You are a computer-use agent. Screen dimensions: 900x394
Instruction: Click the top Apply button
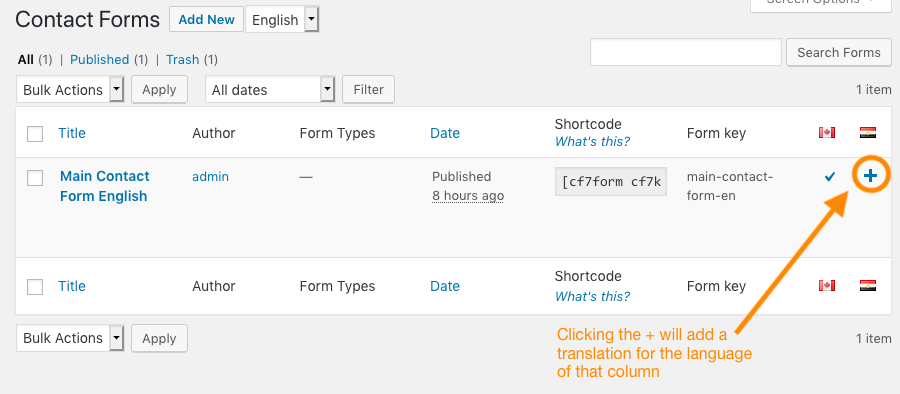click(x=160, y=90)
